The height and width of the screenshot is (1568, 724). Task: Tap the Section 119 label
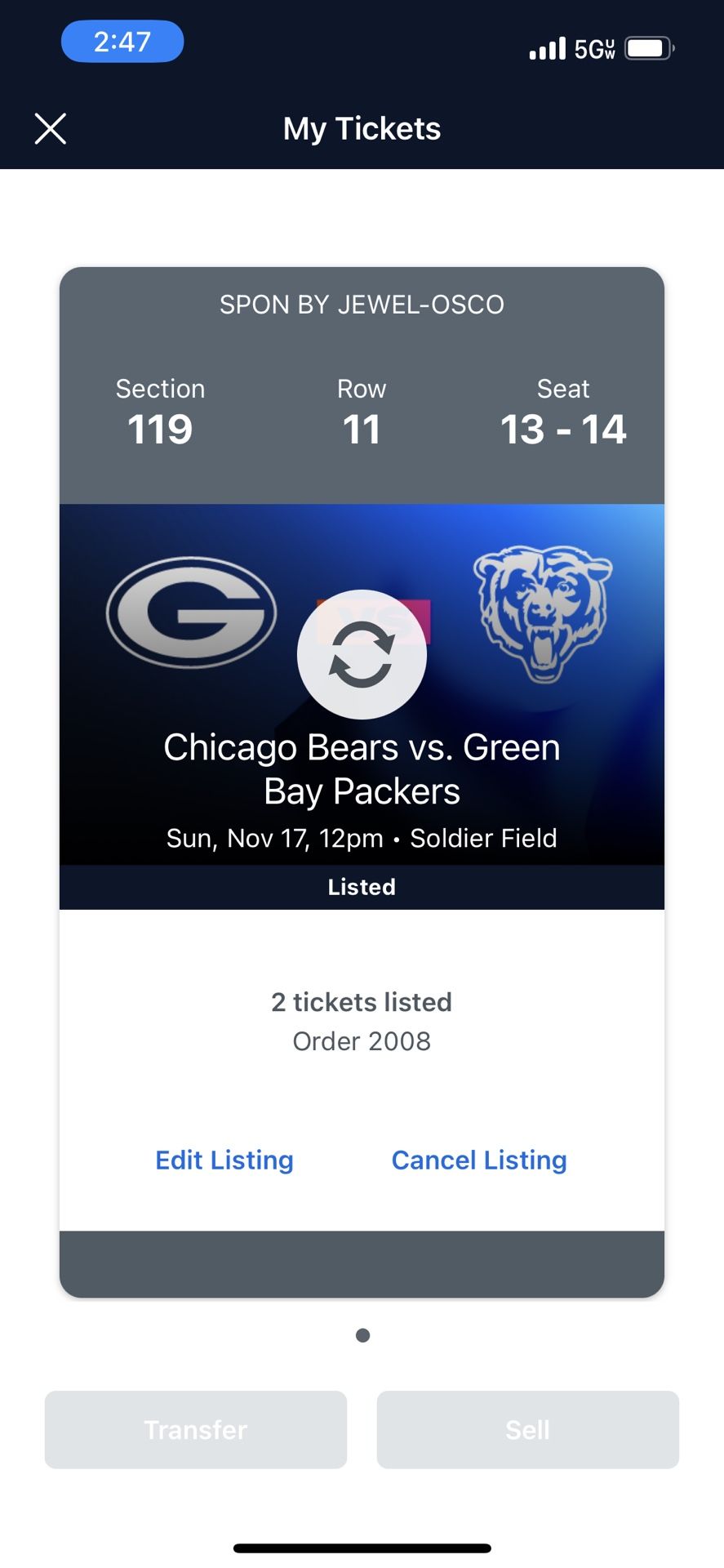pyautogui.click(x=160, y=411)
